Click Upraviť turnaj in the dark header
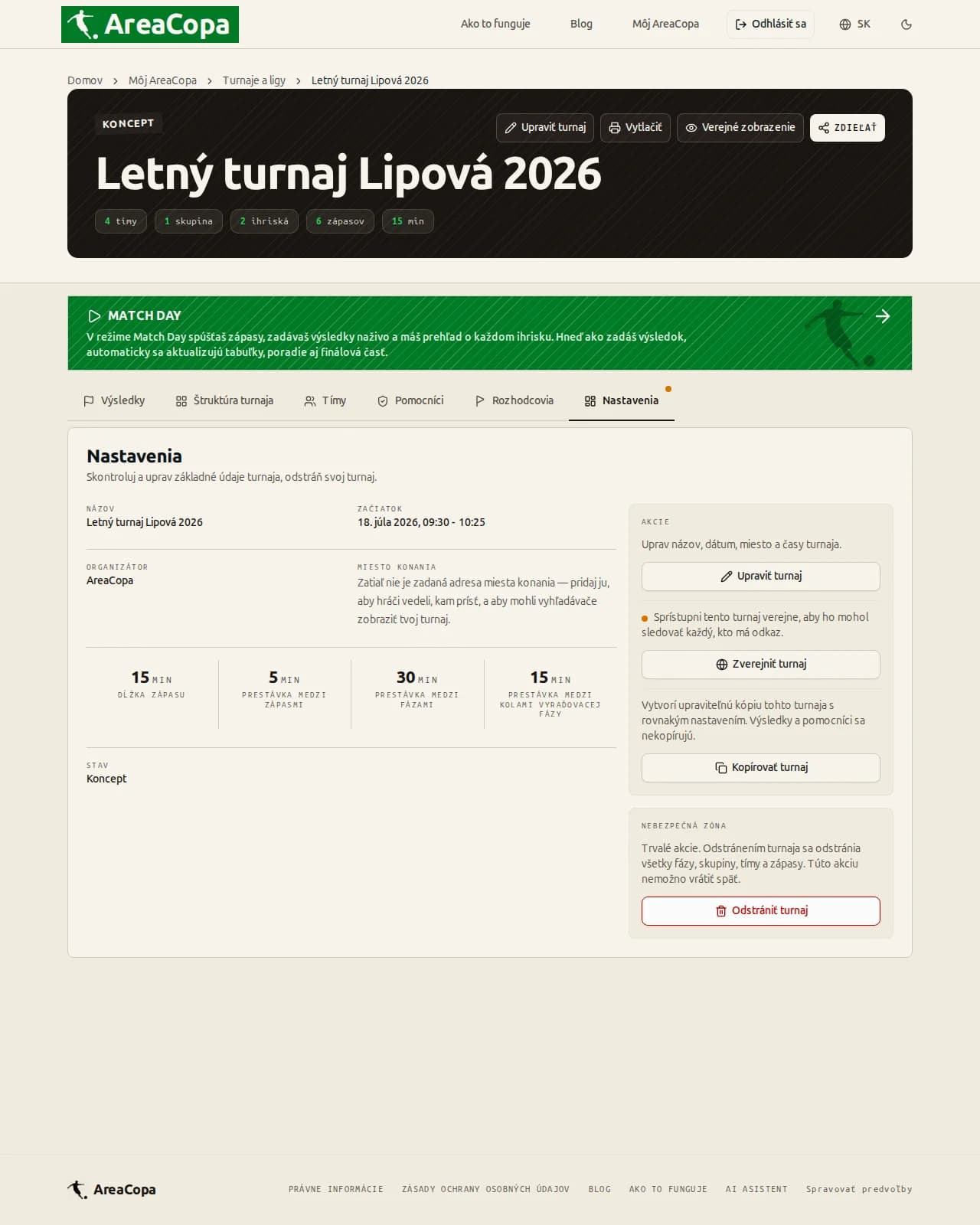The width and height of the screenshot is (980, 1225). click(545, 128)
